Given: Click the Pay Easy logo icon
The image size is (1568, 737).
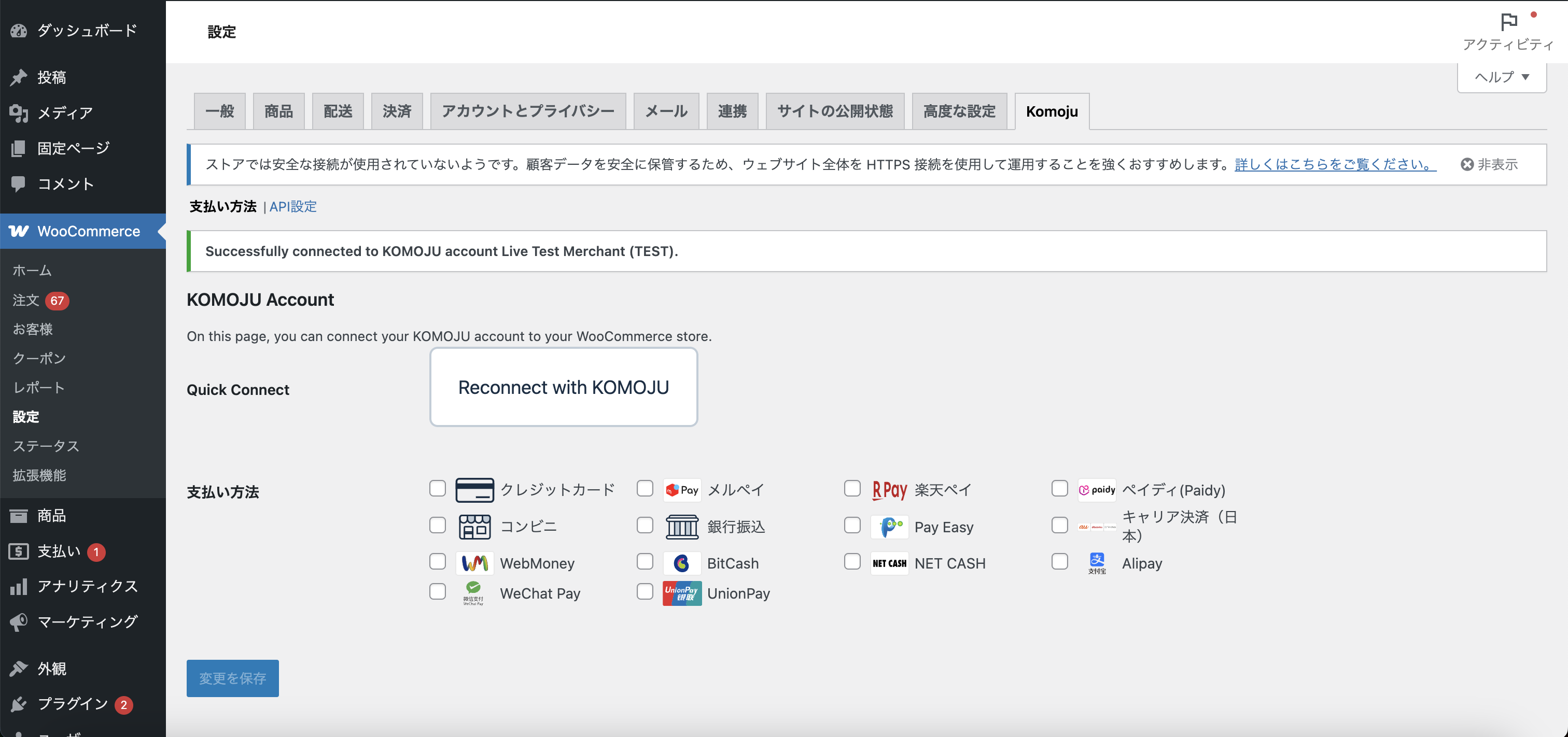Looking at the screenshot, I should tap(889, 527).
